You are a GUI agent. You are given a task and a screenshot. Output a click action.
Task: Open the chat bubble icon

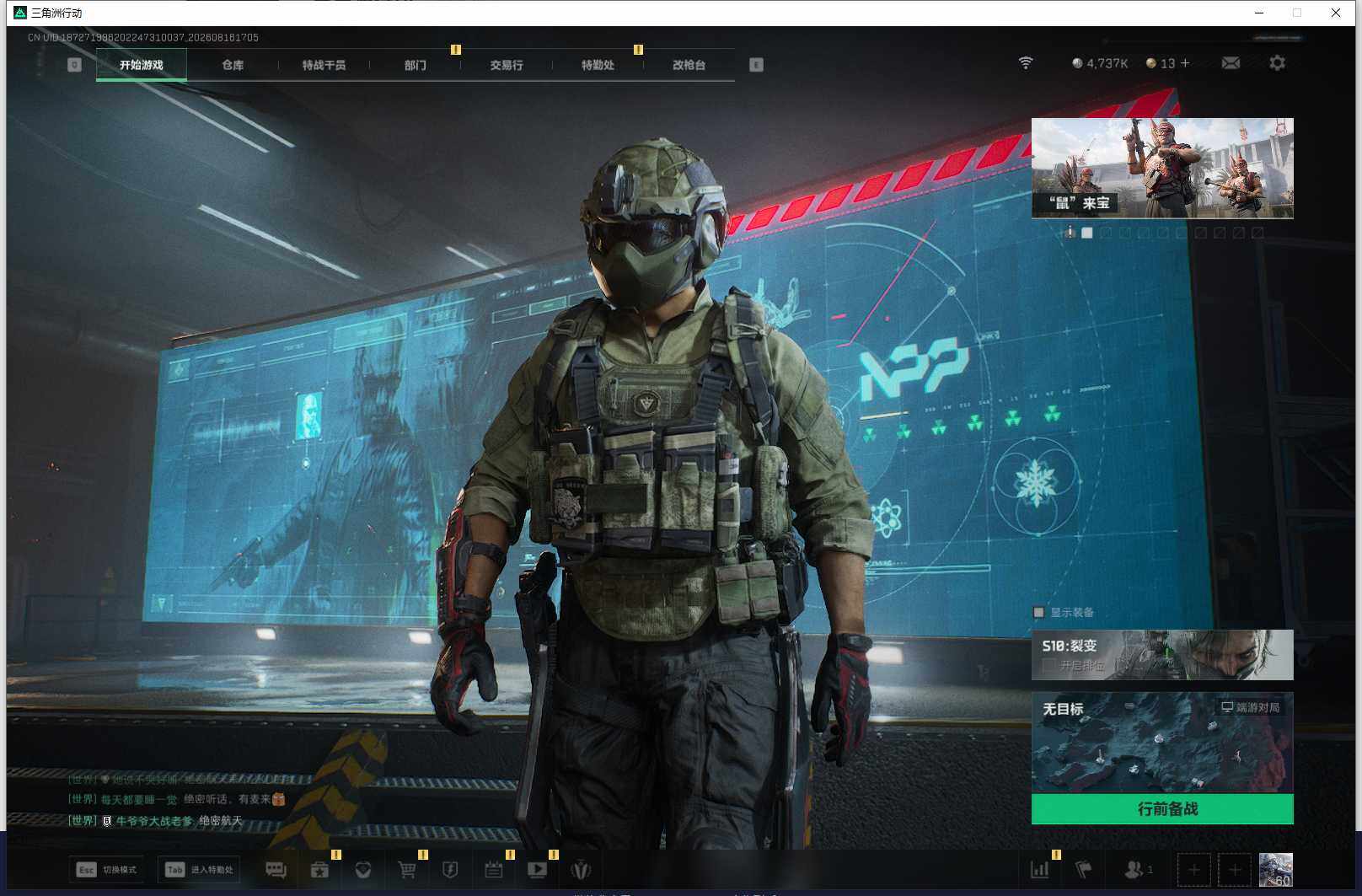[x=276, y=870]
